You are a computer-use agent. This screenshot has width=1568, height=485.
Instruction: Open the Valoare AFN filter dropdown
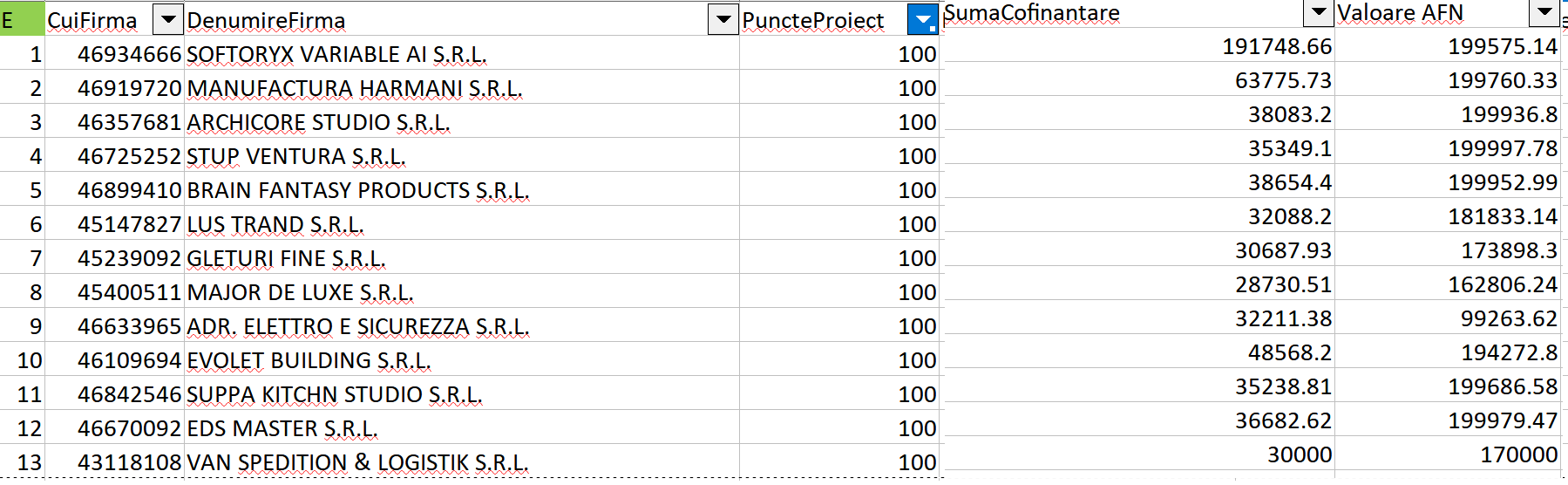point(1544,12)
